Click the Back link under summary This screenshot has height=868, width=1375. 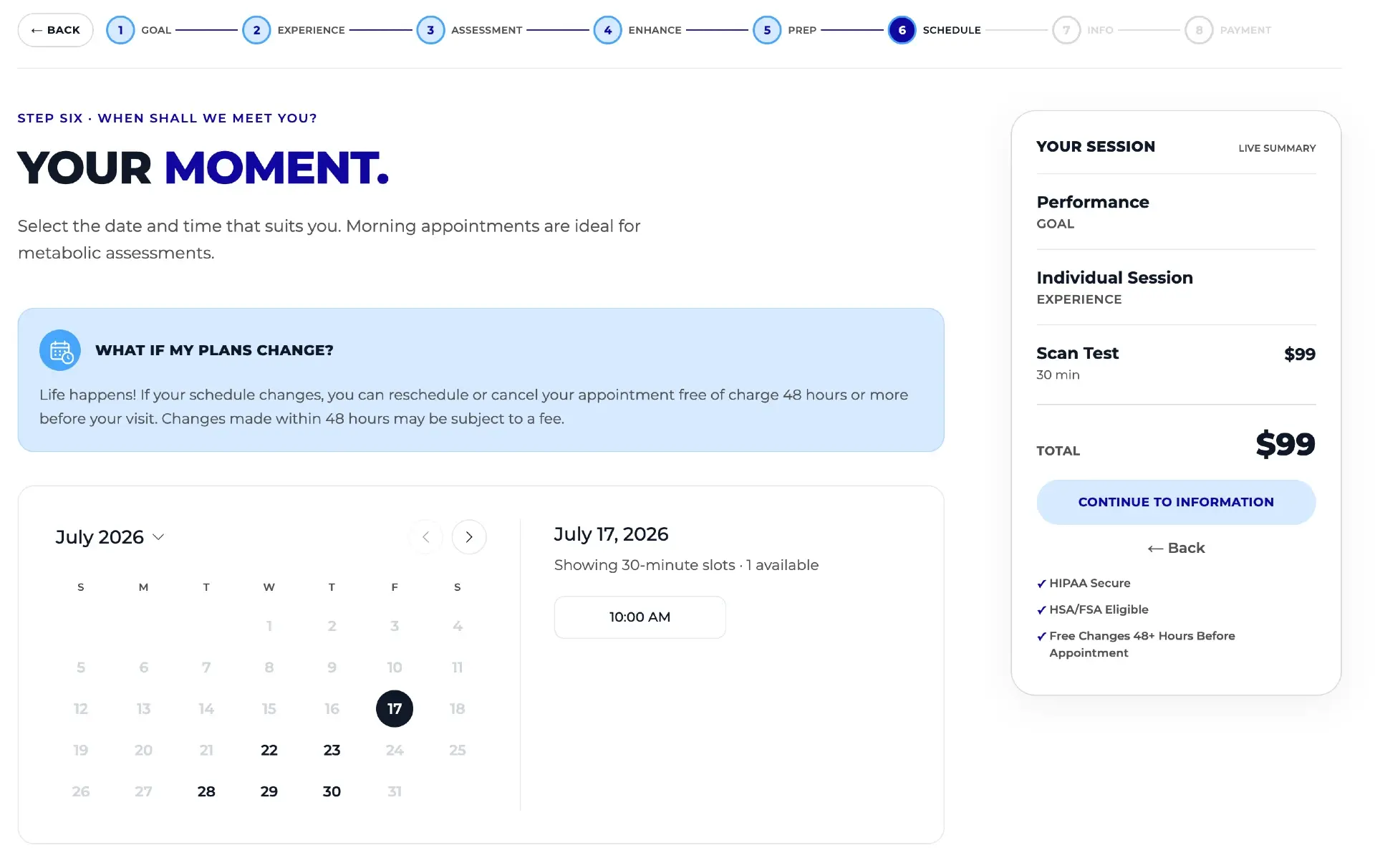(x=1176, y=548)
